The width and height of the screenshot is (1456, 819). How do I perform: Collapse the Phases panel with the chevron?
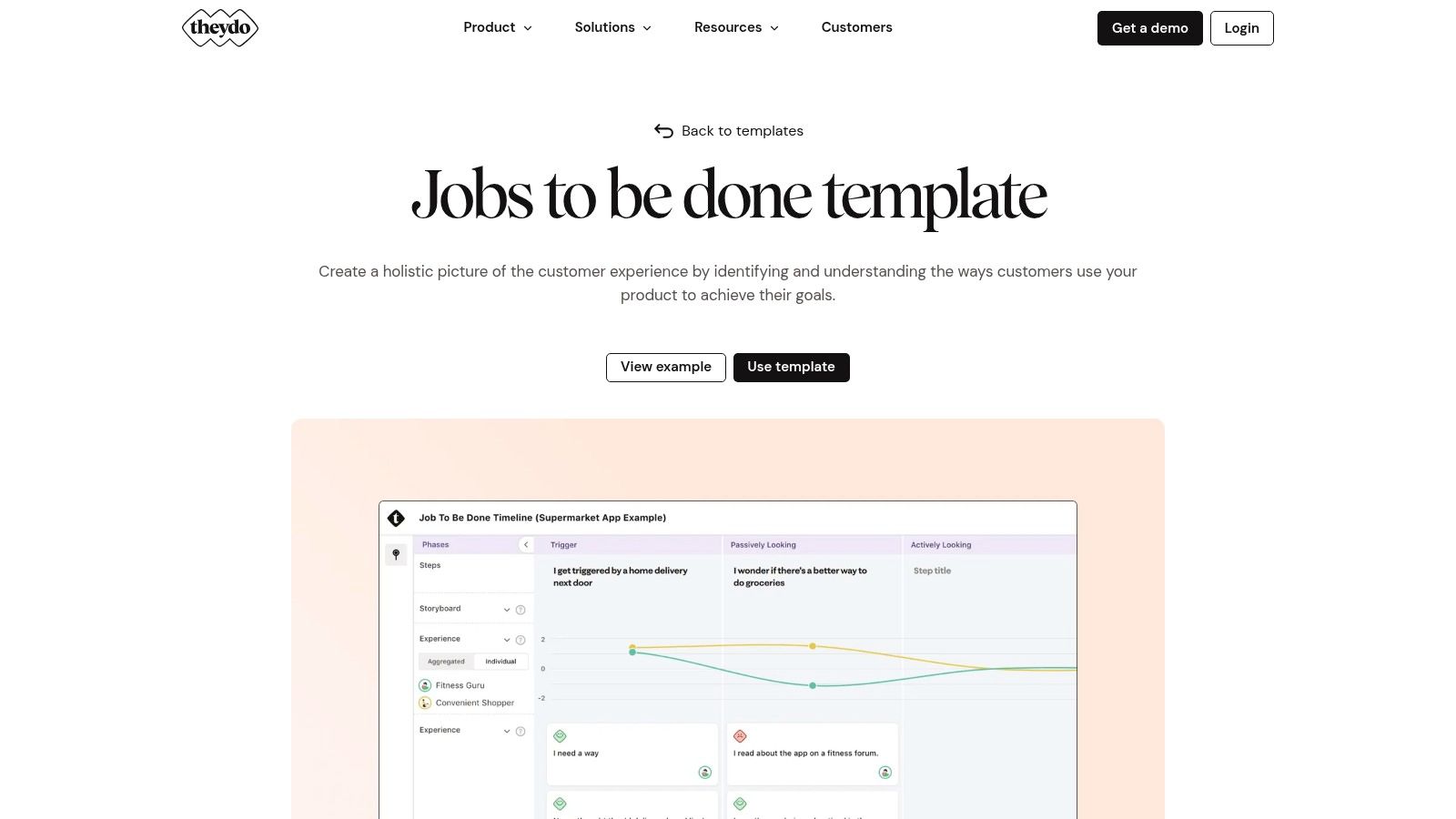525,545
